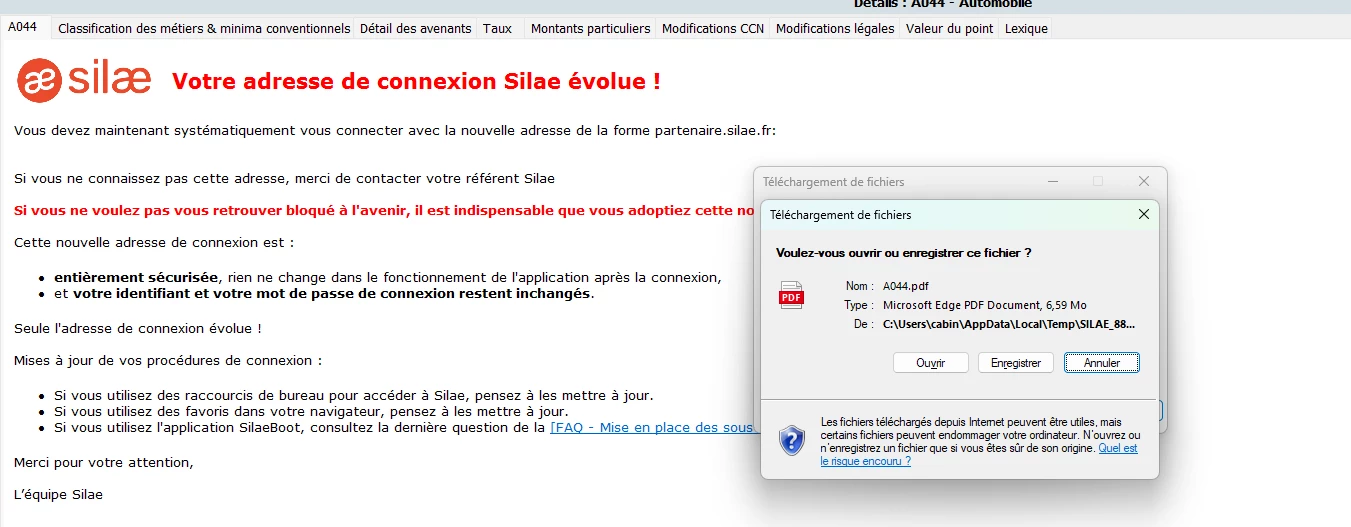Click the 'Cette nouvelle adresse de connexion est' line

click(x=155, y=242)
